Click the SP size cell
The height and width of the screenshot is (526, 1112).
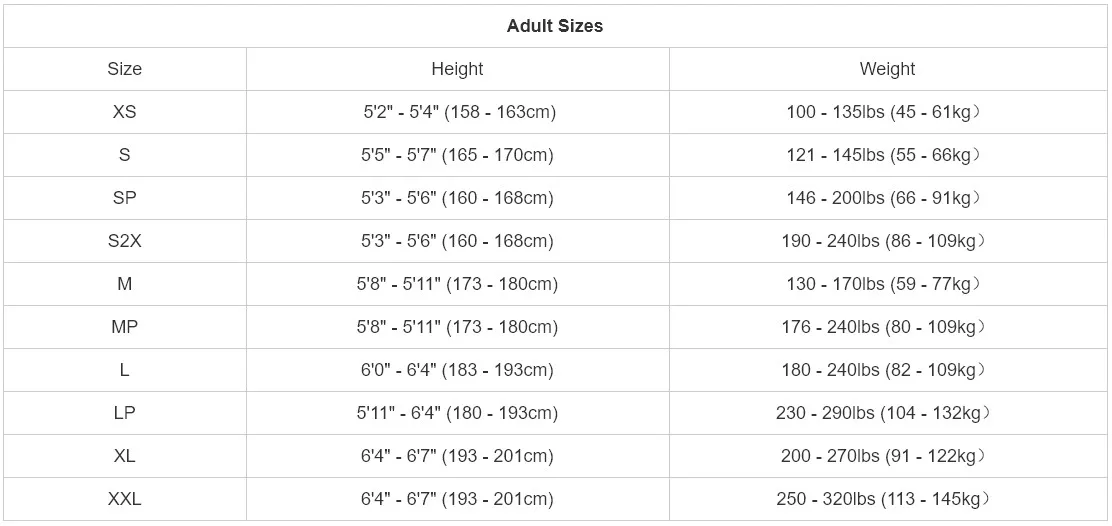125,198
